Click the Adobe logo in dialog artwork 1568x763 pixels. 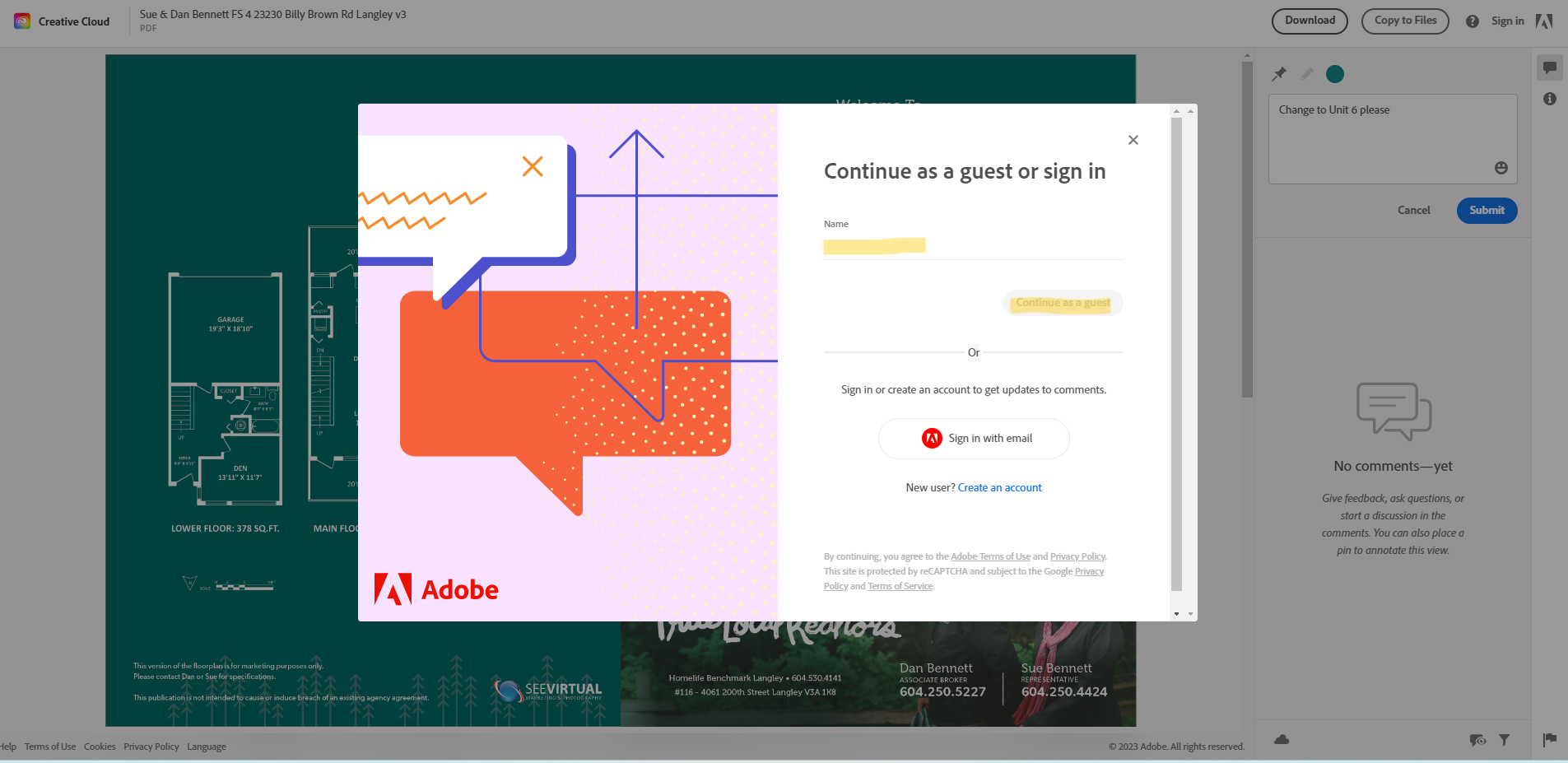pos(436,589)
